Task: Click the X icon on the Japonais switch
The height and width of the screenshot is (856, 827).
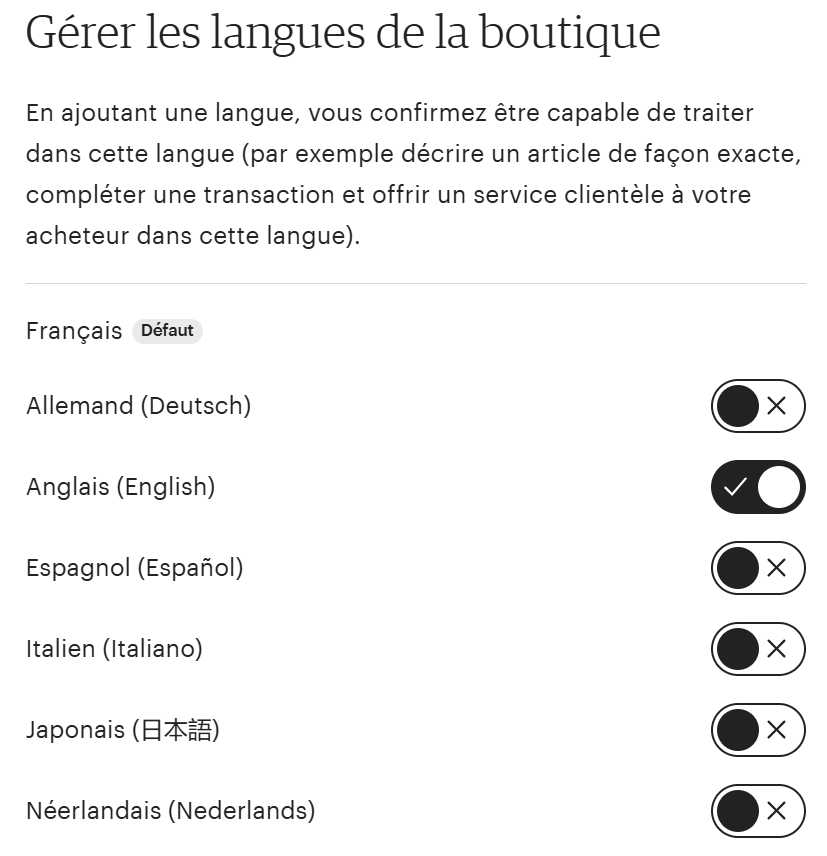Action: click(776, 730)
